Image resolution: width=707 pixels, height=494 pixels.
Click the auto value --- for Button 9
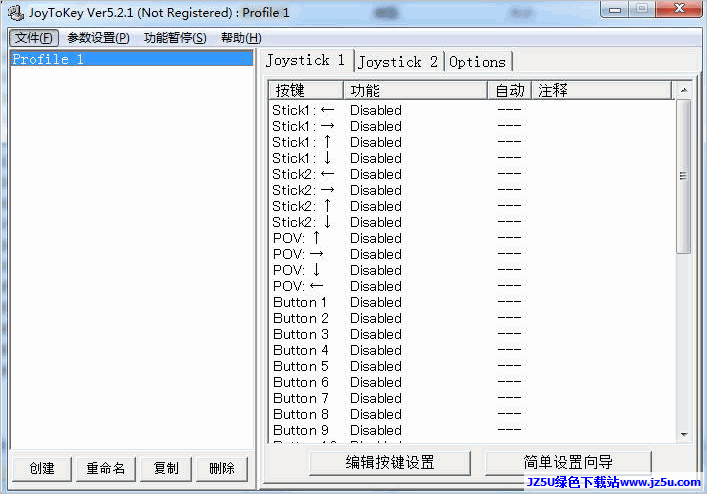click(510, 429)
